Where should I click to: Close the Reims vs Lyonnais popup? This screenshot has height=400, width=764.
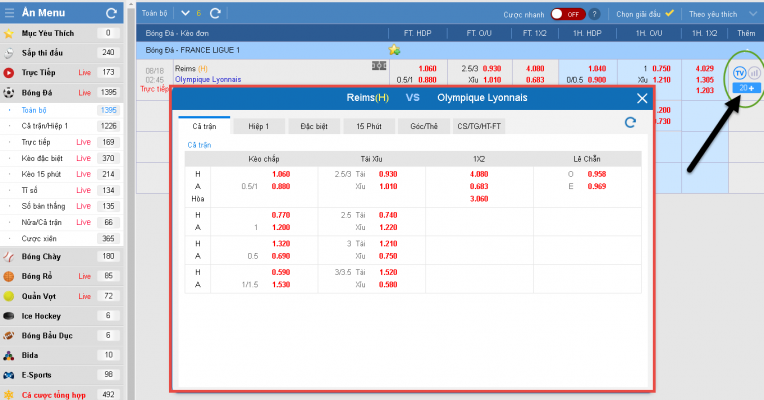point(642,98)
